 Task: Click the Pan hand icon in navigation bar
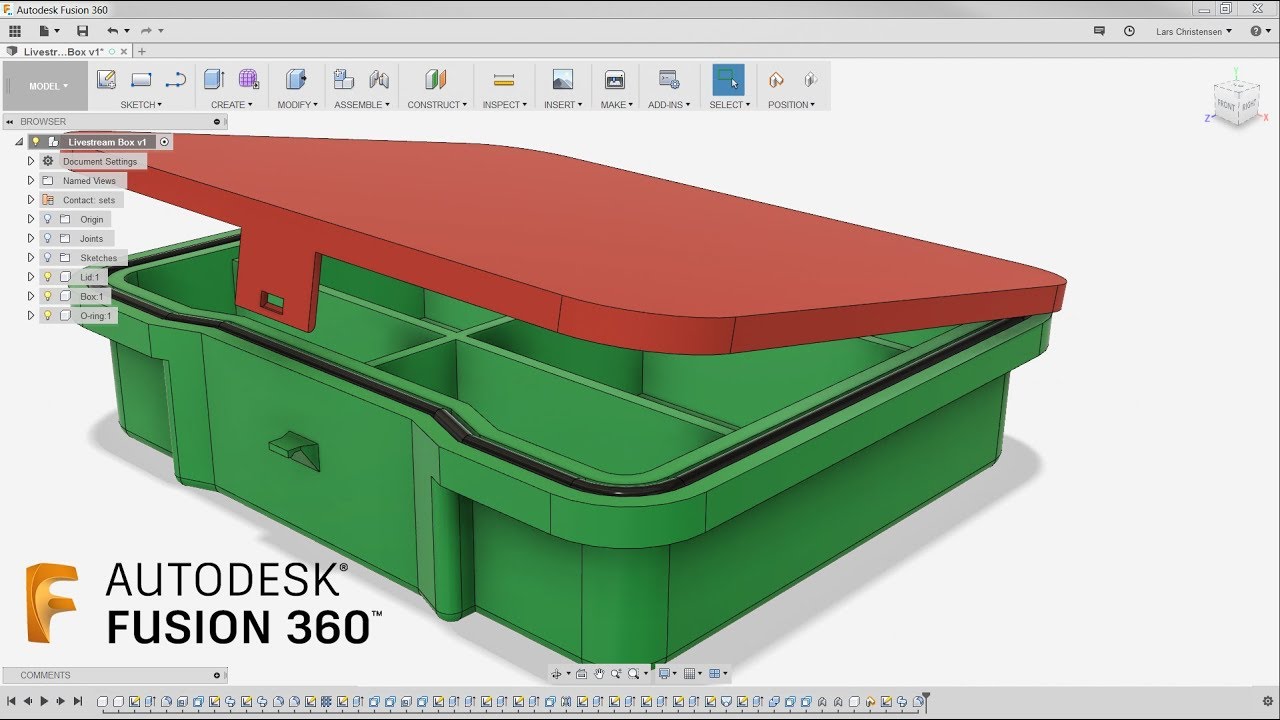(599, 674)
